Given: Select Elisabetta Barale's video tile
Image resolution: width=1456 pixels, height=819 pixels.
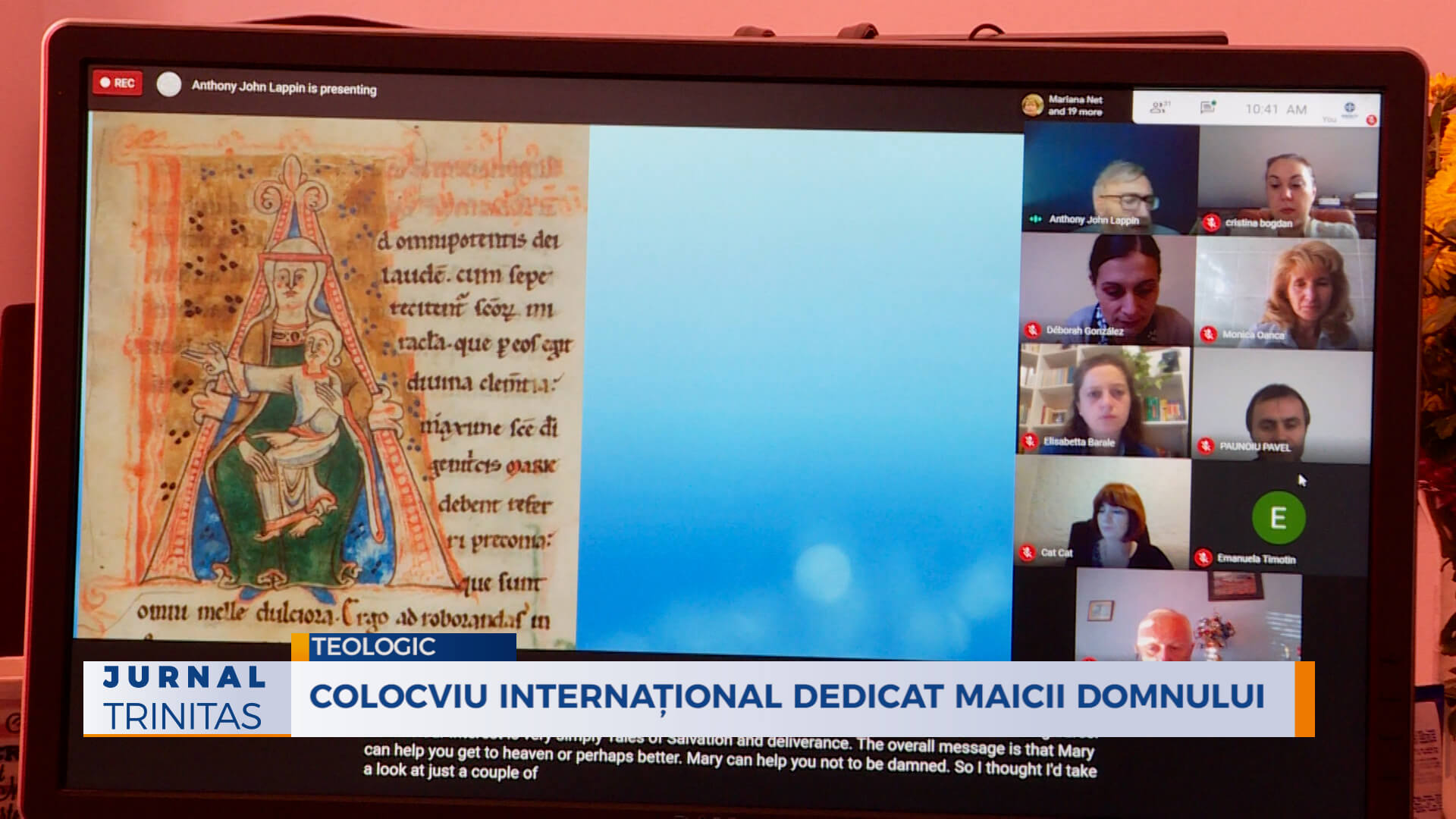Looking at the screenshot, I should click(1103, 400).
